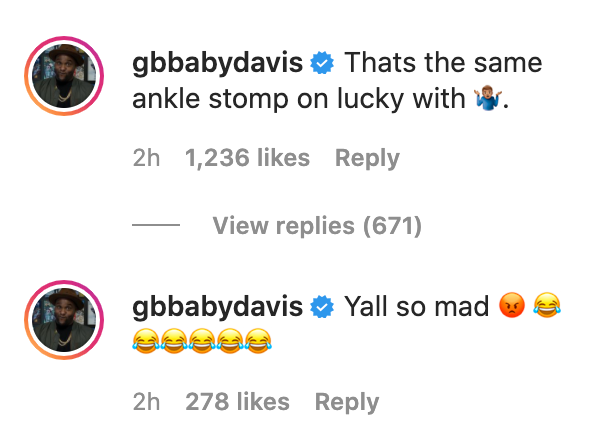
Task: Click the shrugging person emoji
Action: click(x=488, y=99)
